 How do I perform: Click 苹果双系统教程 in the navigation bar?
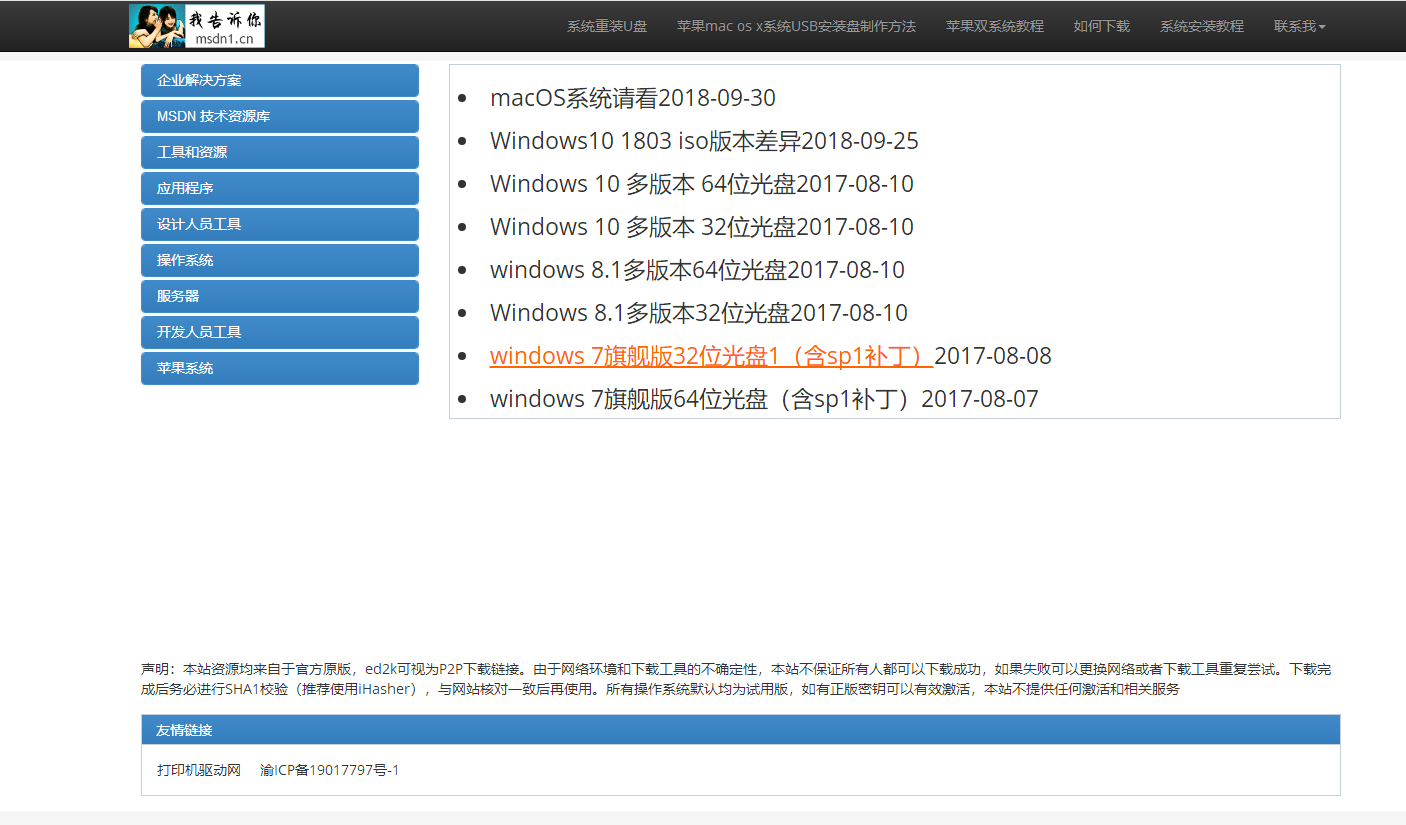pyautogui.click(x=995, y=27)
